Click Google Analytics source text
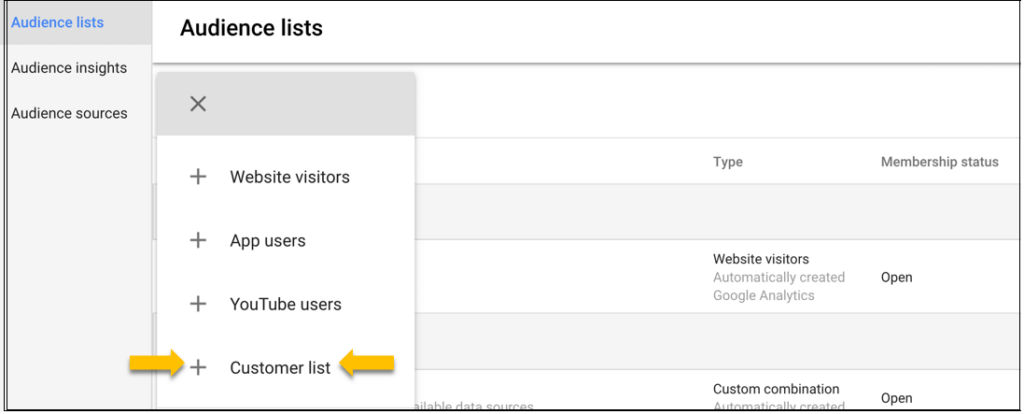Image resolution: width=1024 pixels, height=414 pixels. (x=763, y=295)
